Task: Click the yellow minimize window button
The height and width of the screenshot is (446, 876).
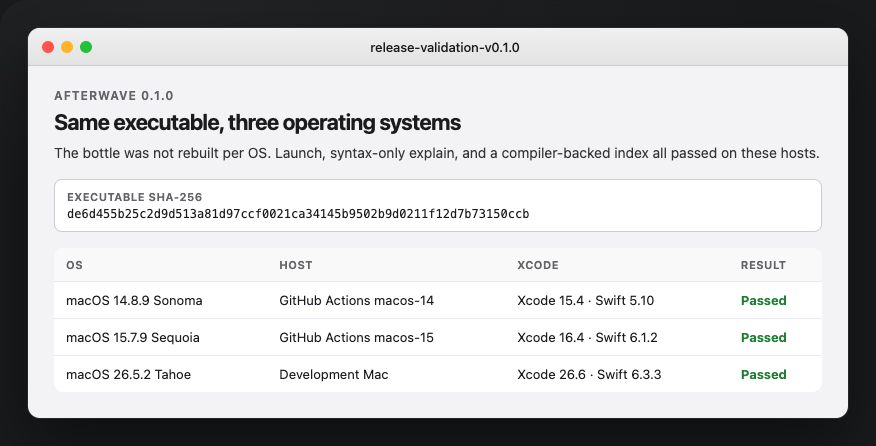Action: point(67,47)
